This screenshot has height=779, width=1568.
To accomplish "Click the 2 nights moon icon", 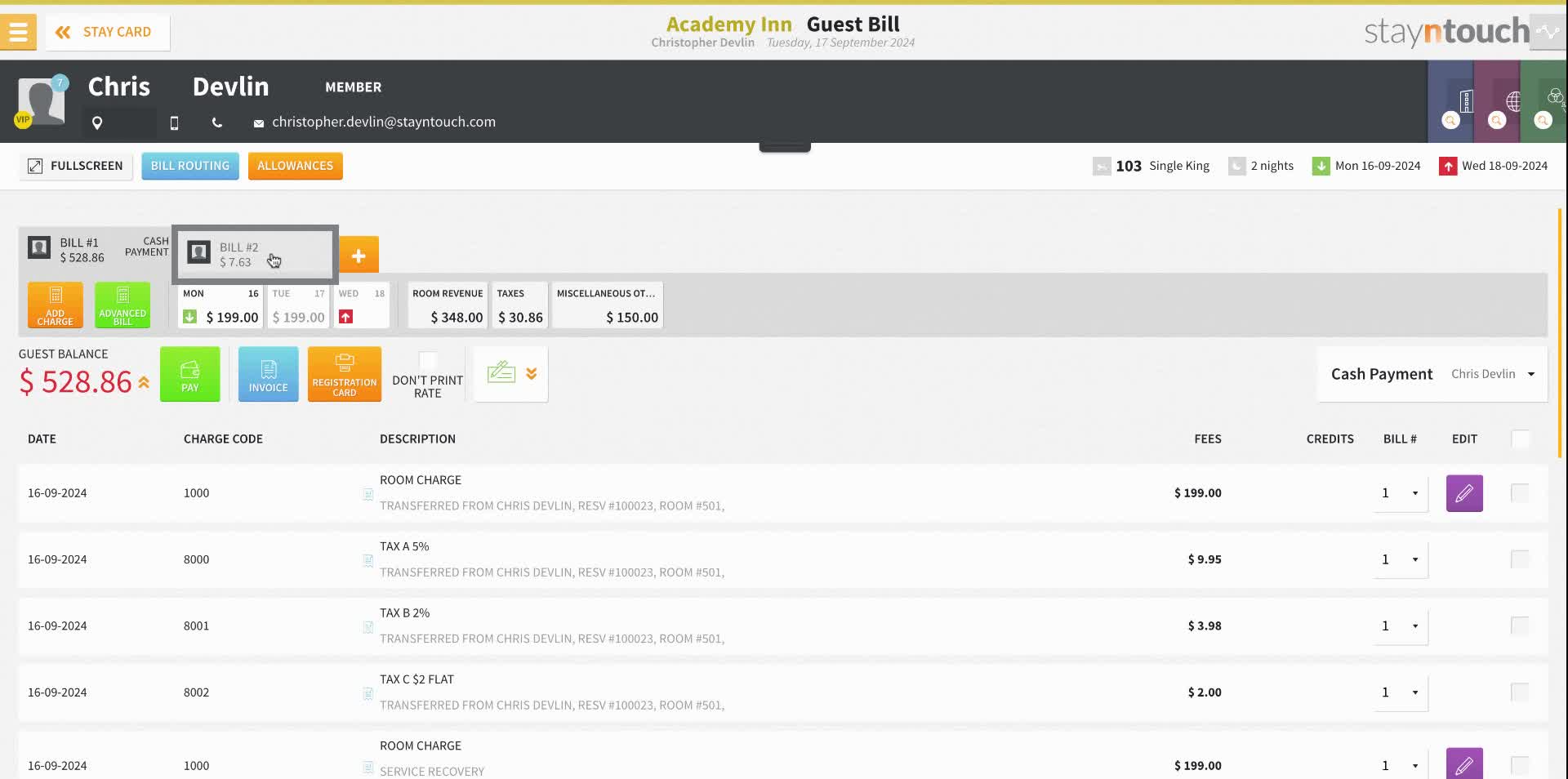I will point(1237,166).
